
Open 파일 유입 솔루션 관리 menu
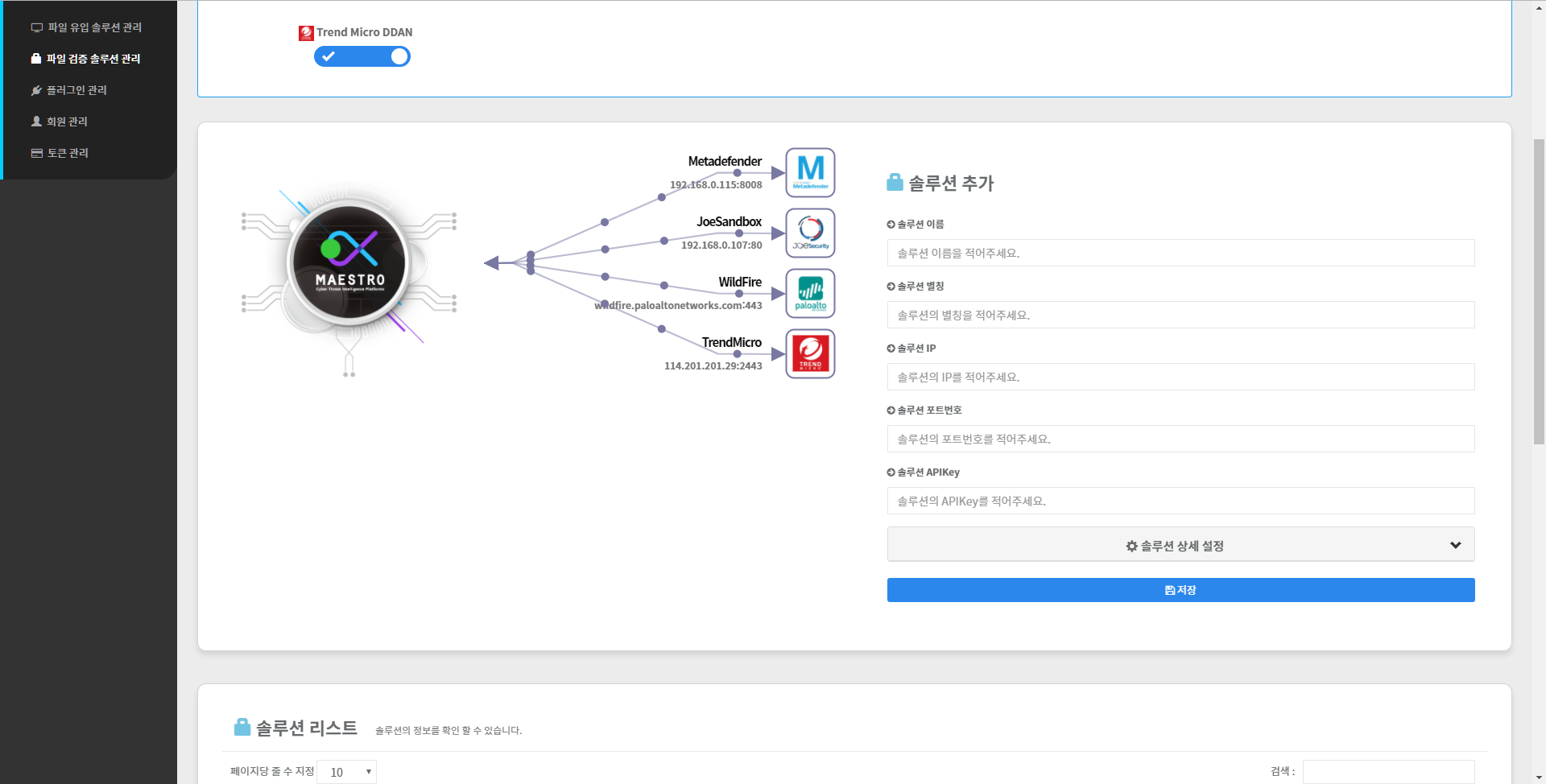(94, 27)
